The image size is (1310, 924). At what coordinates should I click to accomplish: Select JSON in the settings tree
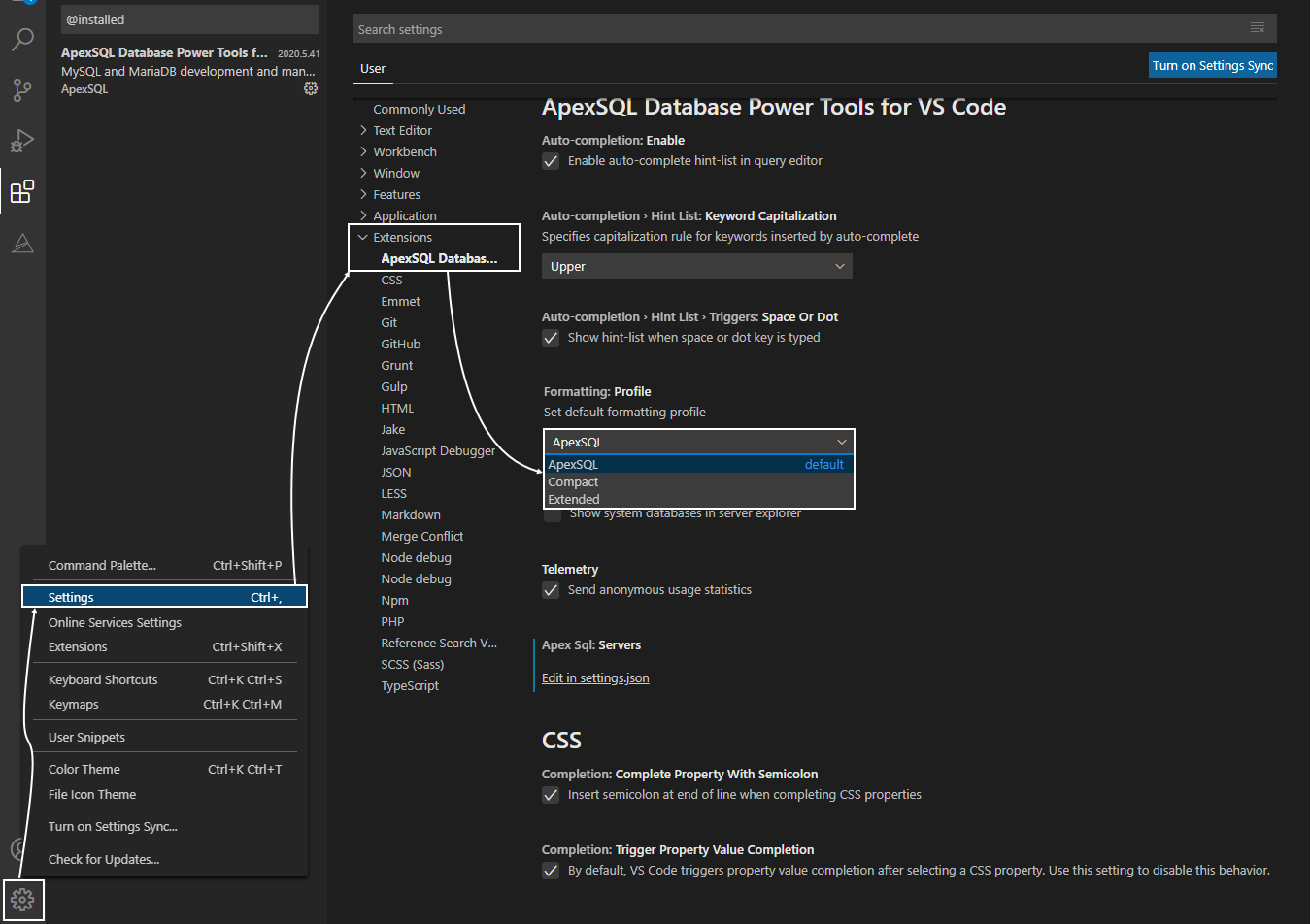point(395,472)
